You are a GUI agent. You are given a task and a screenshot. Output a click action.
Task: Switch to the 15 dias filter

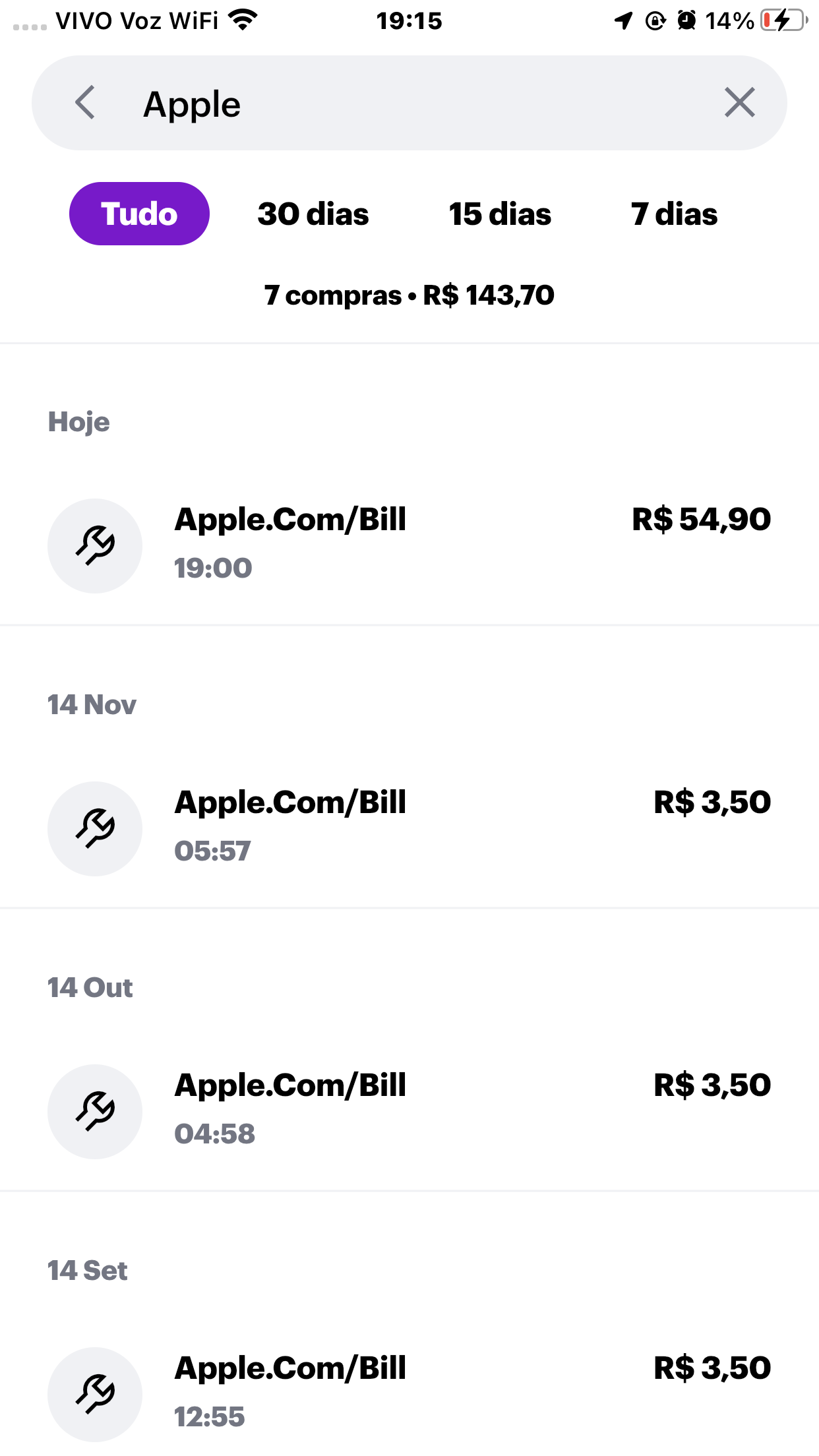point(500,214)
